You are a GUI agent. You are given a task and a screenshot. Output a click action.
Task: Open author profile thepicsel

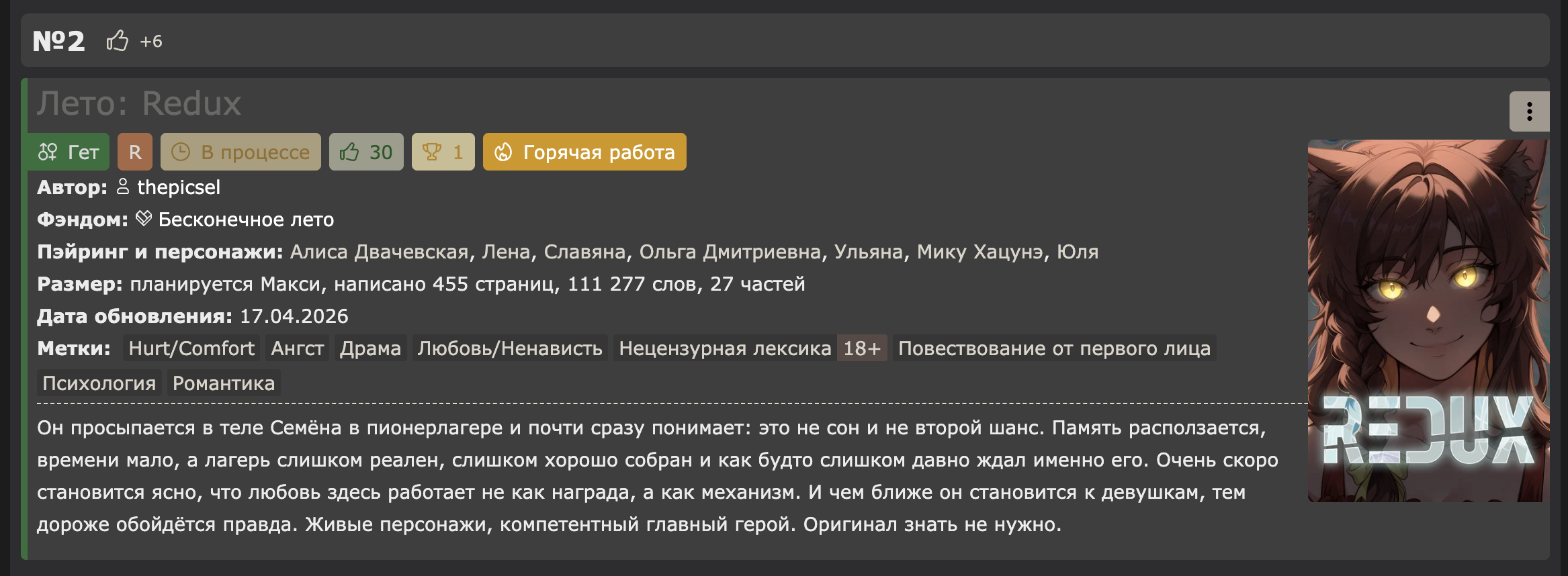point(179,187)
